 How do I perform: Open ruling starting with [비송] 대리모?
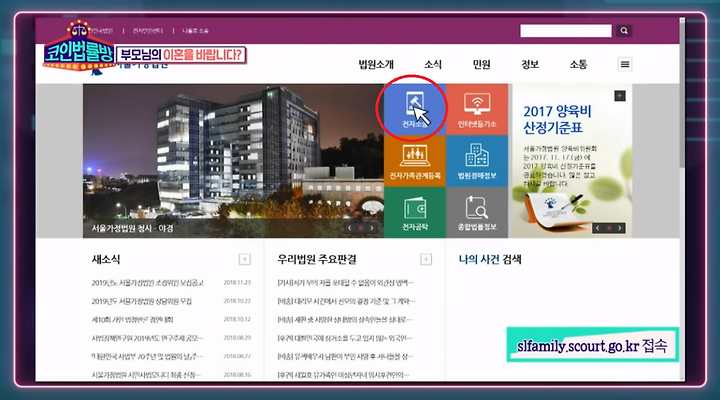coord(346,301)
